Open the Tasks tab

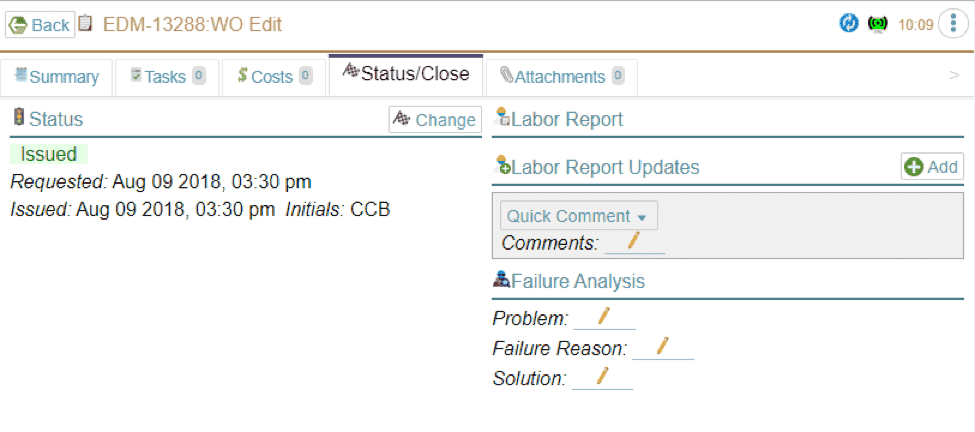(165, 77)
